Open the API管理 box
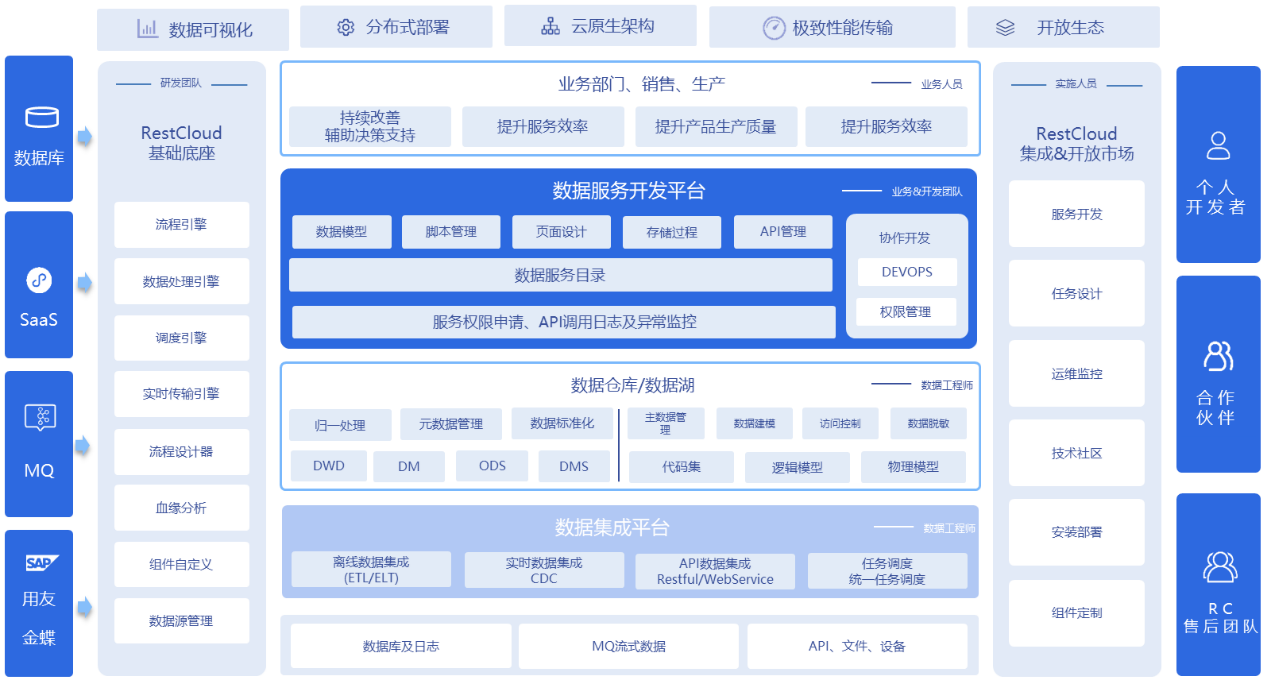This screenshot has height=680, width=1271. coord(783,232)
